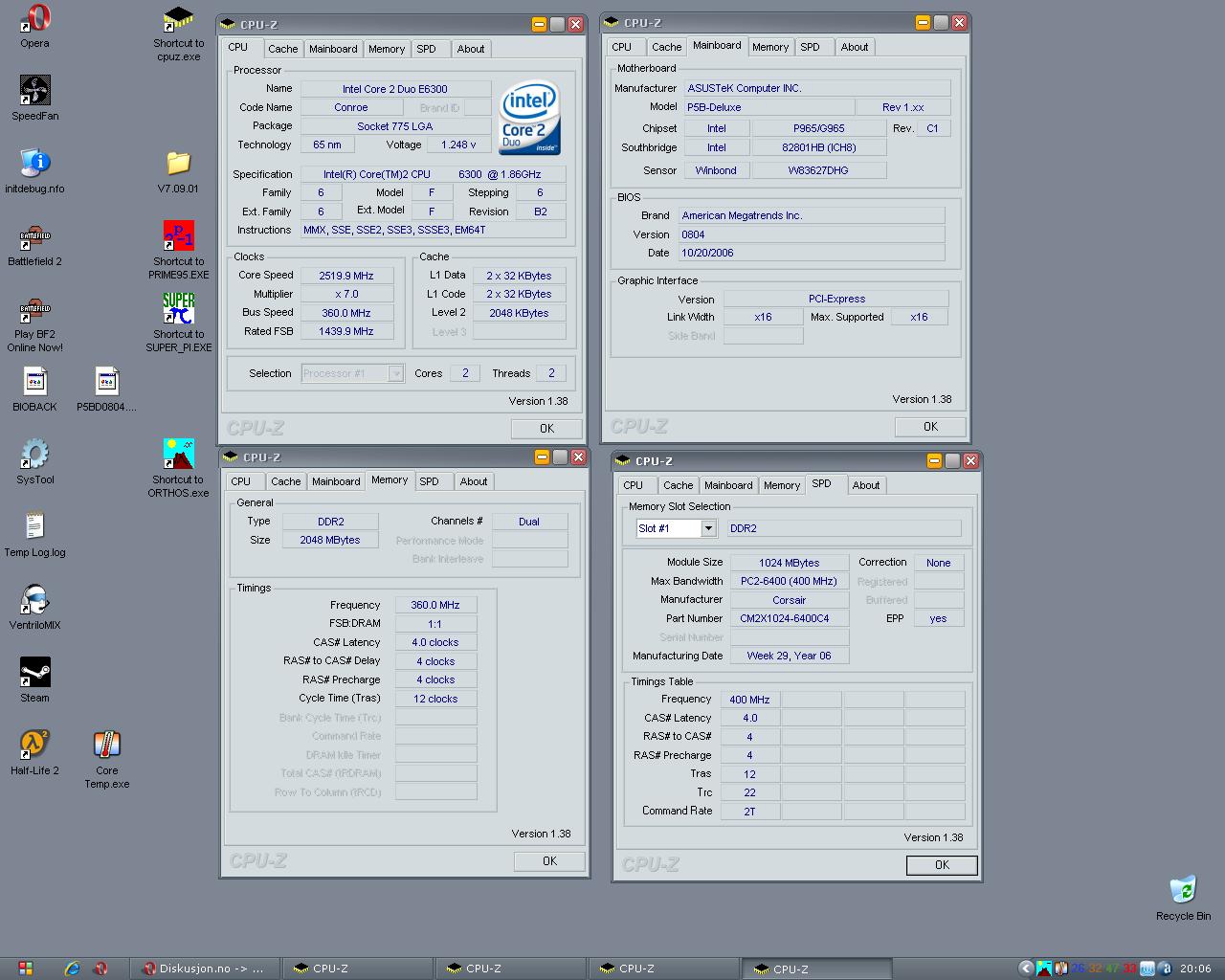This screenshot has height=980, width=1225.
Task: Click OK in the Memory timings window
Action: (x=549, y=861)
